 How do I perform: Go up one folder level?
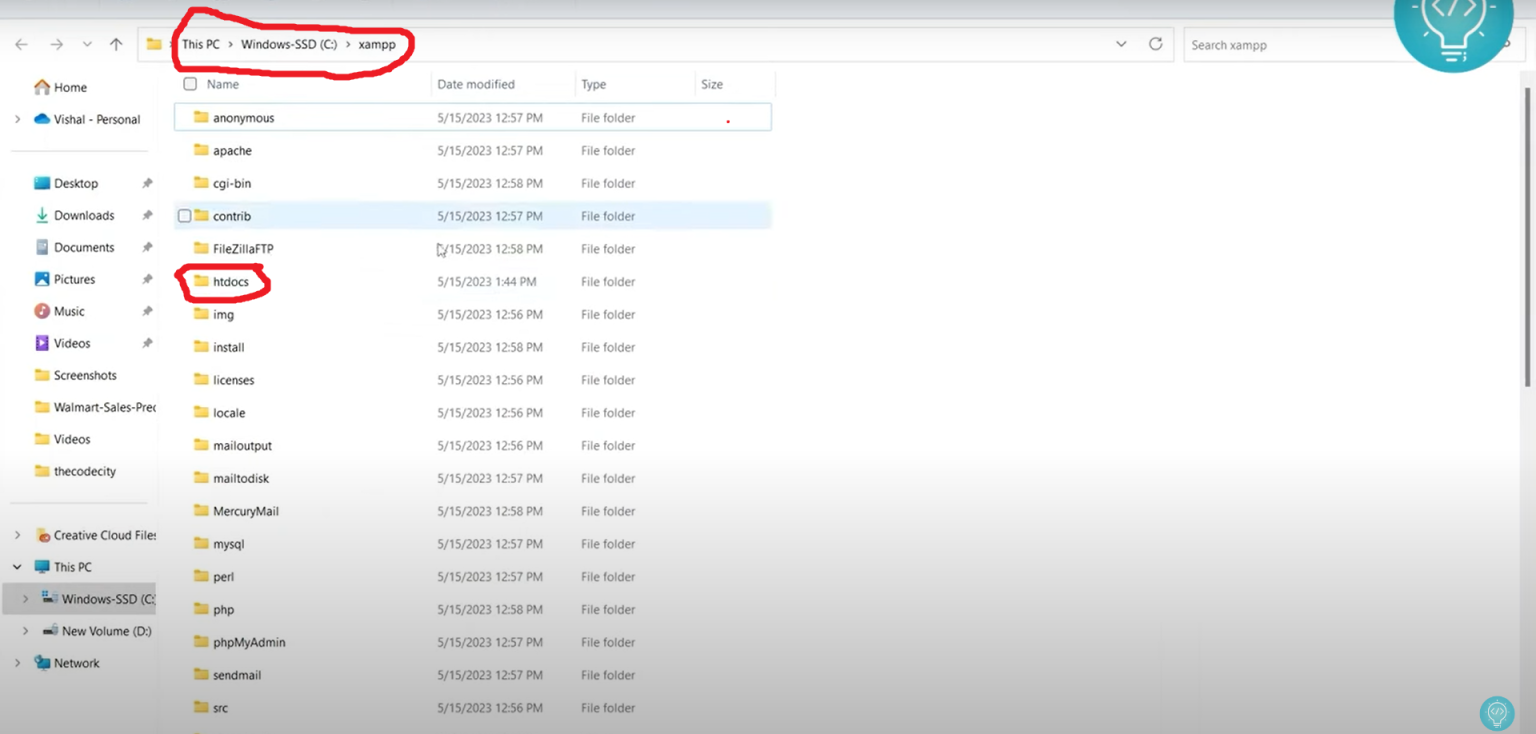(x=116, y=45)
